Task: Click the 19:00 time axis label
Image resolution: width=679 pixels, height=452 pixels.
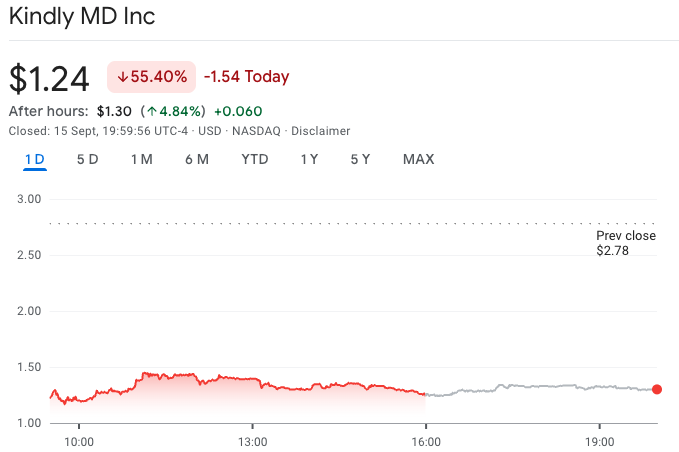Action: 599,441
